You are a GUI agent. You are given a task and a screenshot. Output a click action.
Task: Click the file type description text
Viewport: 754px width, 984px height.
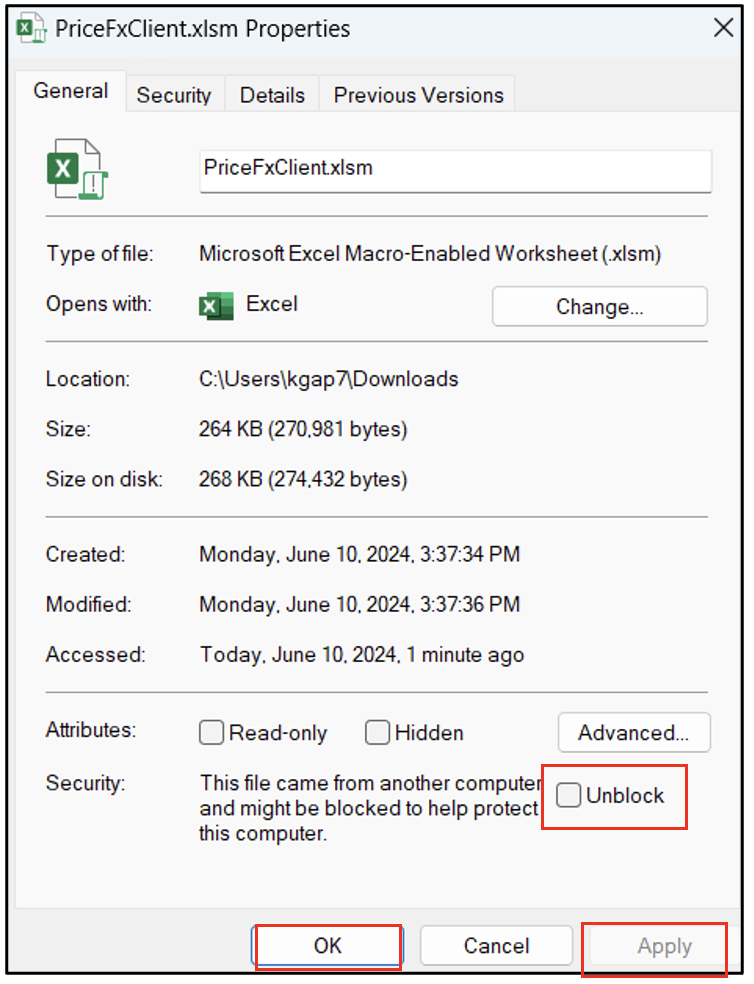point(429,254)
